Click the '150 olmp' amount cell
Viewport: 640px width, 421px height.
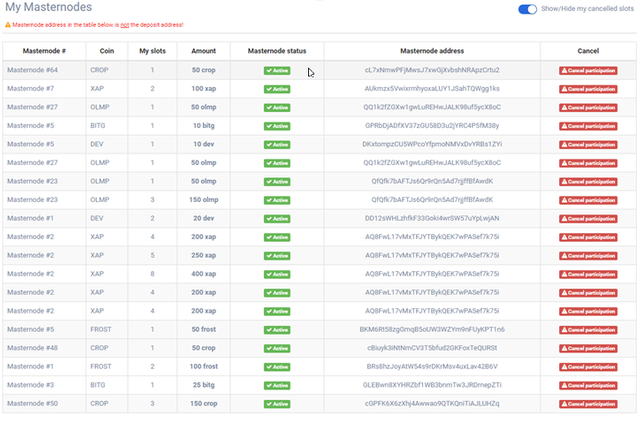pyautogui.click(x=203, y=200)
